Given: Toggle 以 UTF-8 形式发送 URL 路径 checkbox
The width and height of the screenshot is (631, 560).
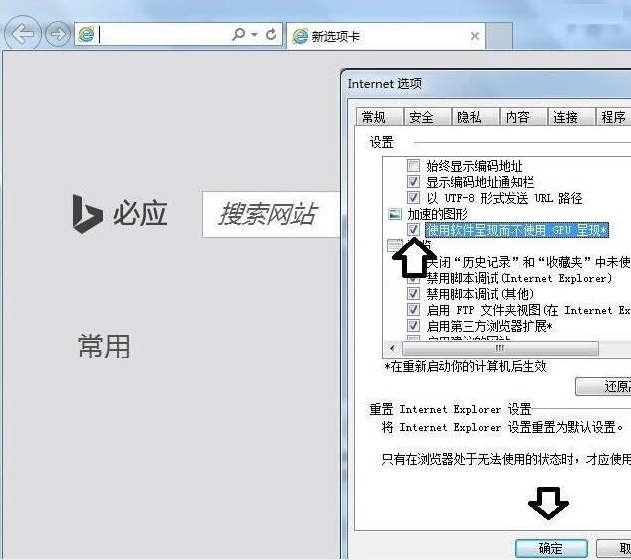Looking at the screenshot, I should pyautogui.click(x=413, y=198).
